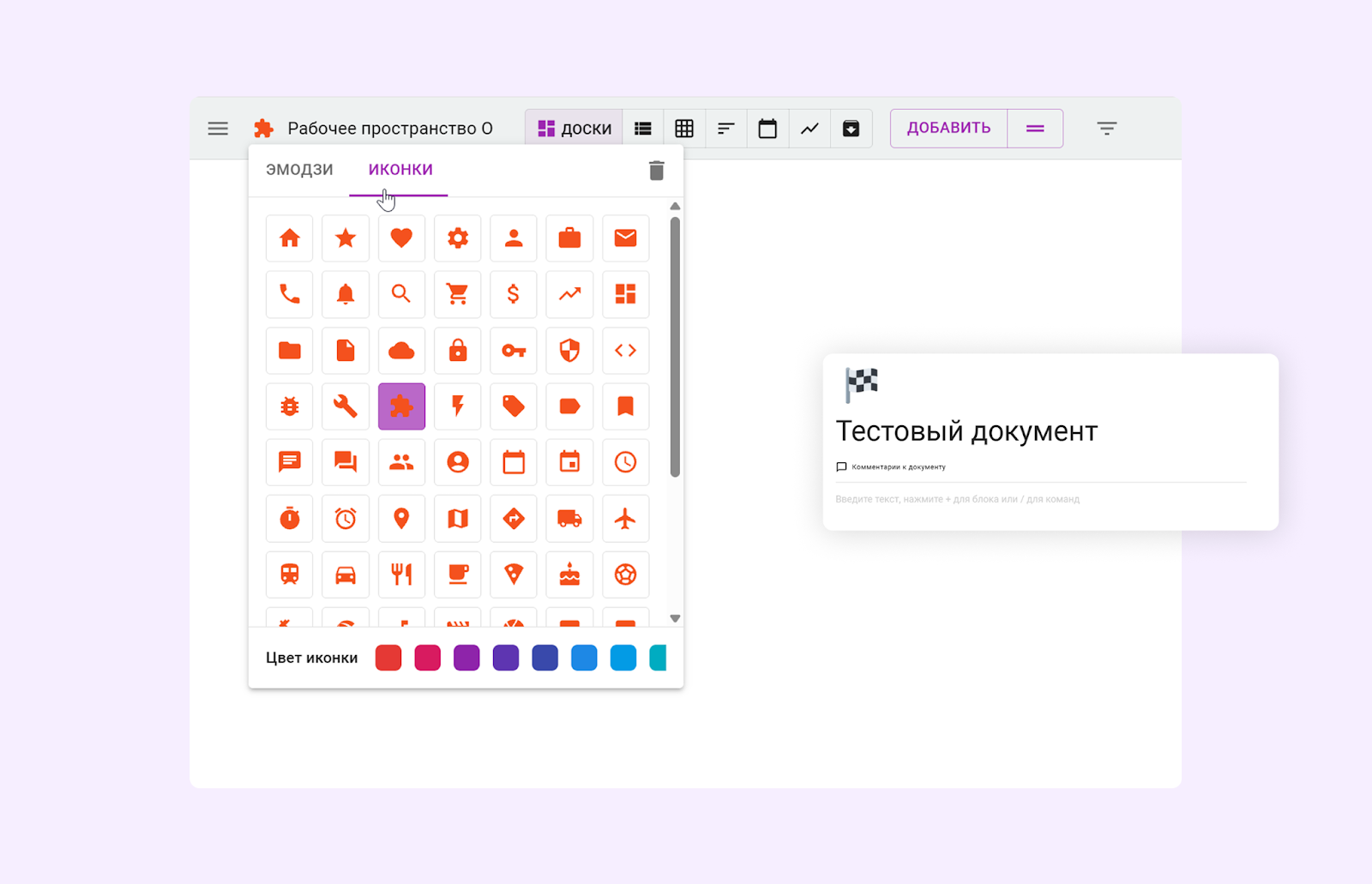Open the hamburger menu
The width and height of the screenshot is (1372, 884).
pos(218,129)
